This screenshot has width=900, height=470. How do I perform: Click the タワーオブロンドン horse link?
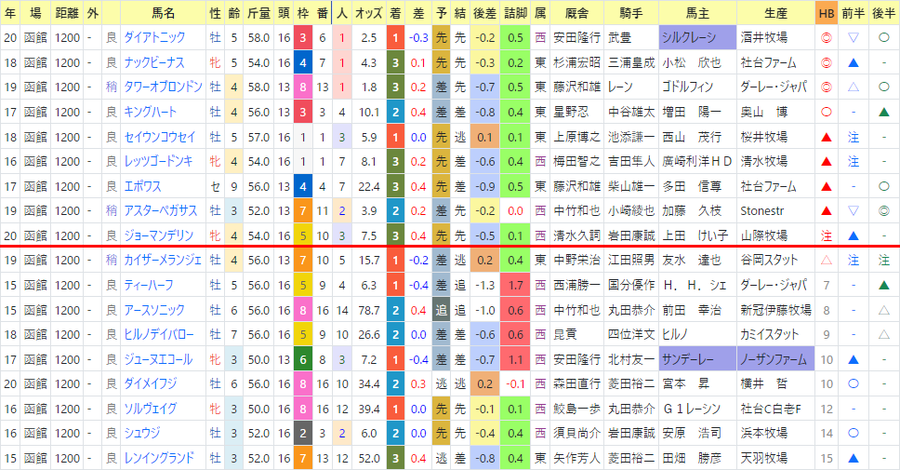click(x=164, y=87)
